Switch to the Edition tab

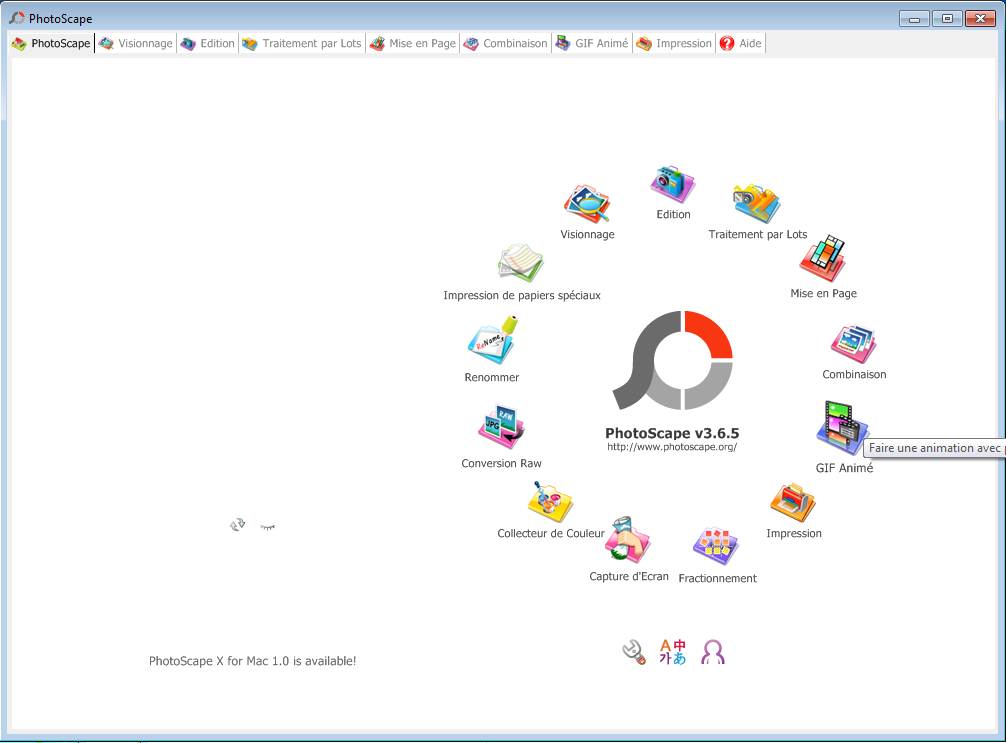click(207, 44)
